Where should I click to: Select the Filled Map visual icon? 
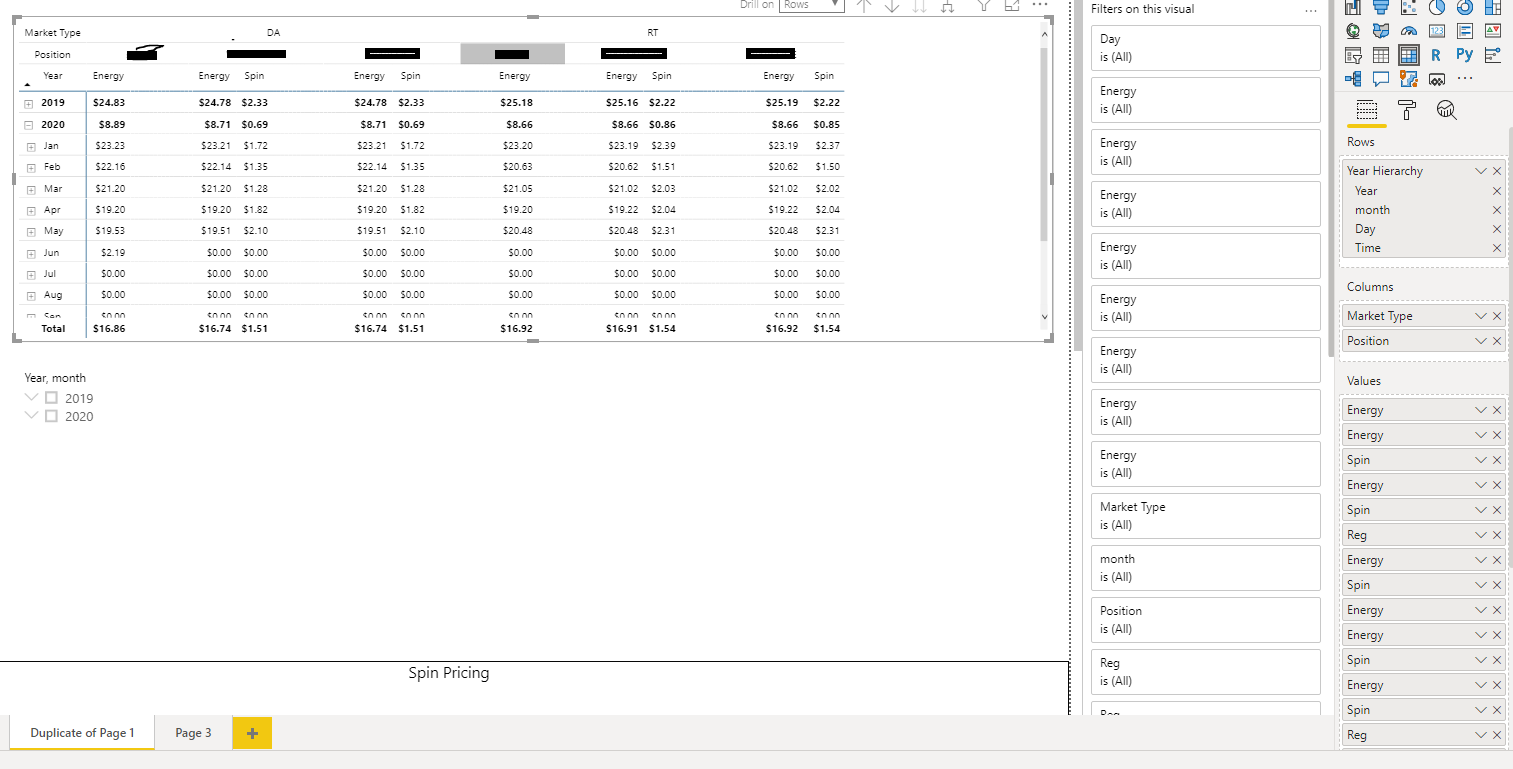(x=1381, y=31)
